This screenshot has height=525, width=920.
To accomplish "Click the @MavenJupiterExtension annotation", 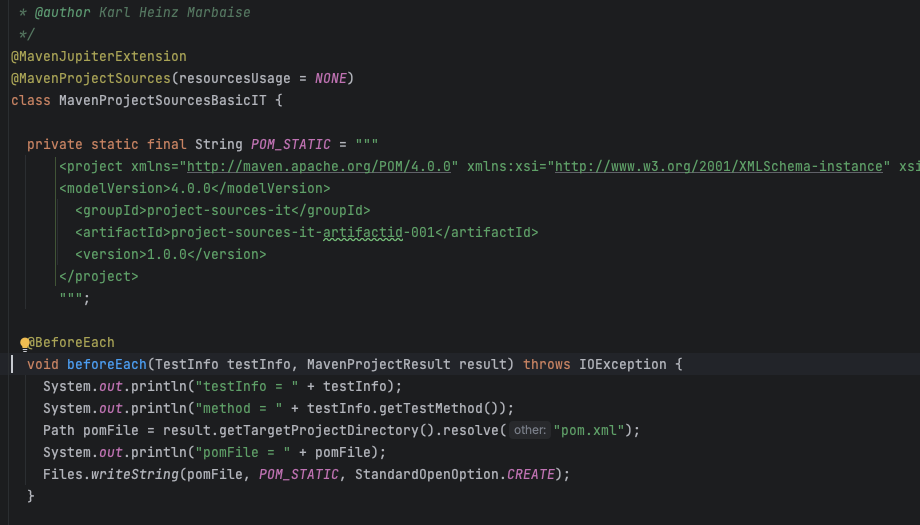I will tap(99, 56).
